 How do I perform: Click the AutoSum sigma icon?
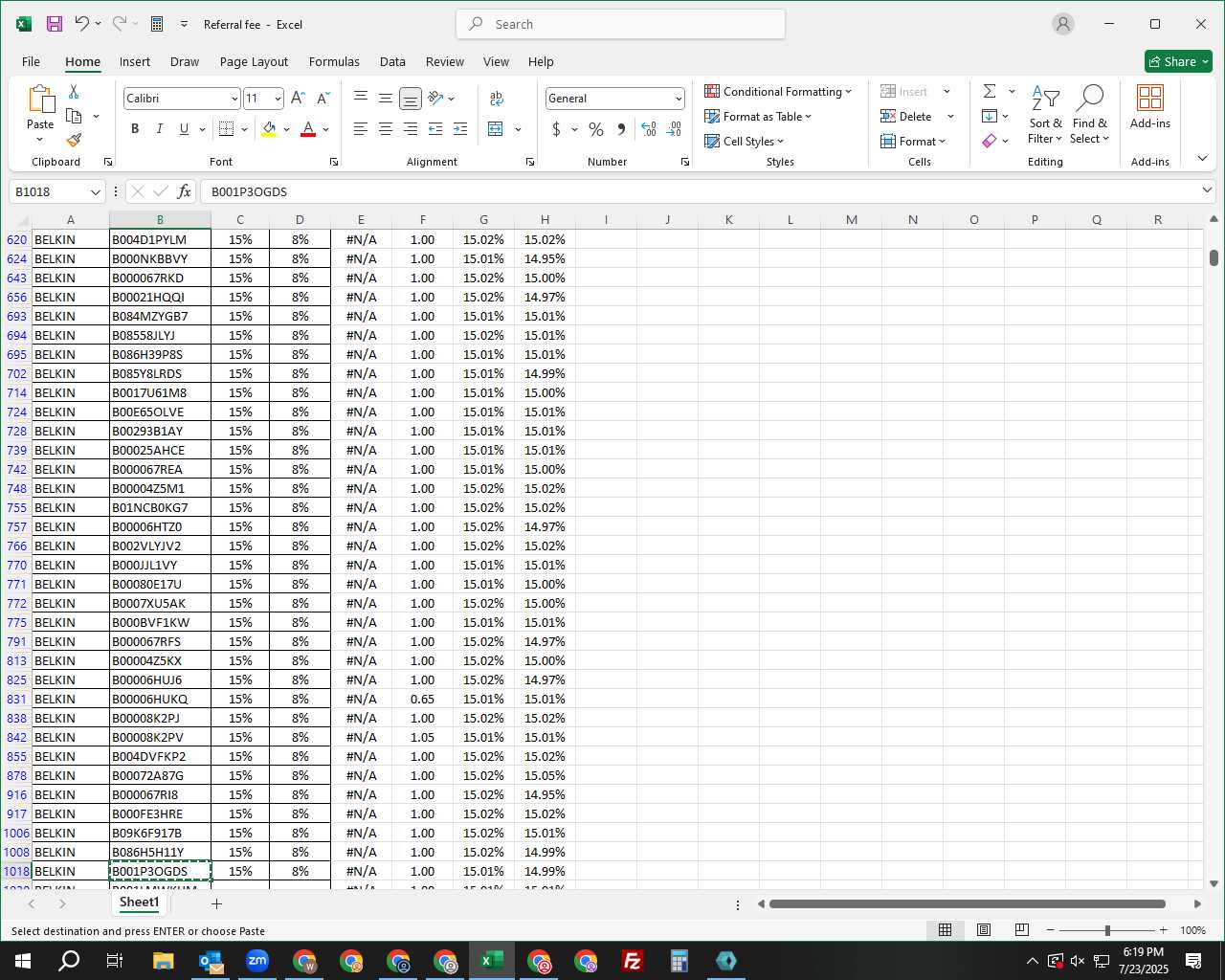[990, 91]
